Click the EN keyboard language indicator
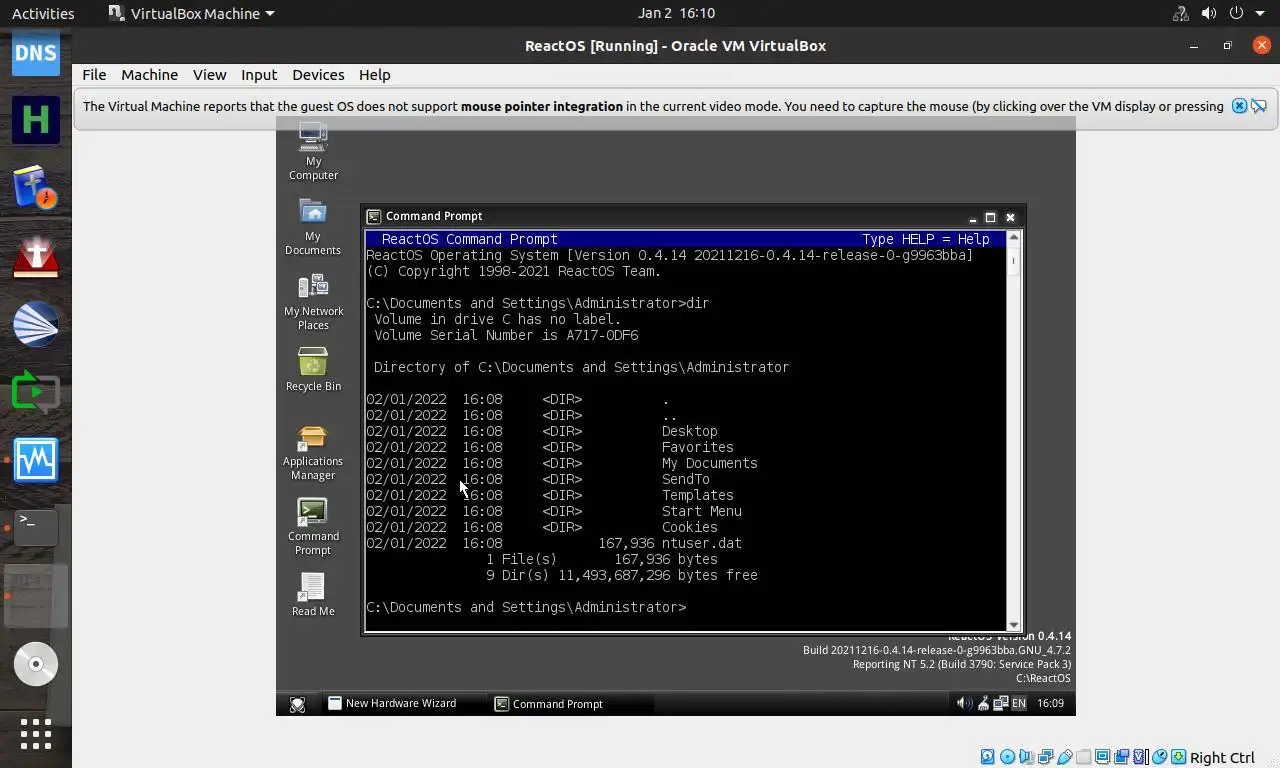Viewport: 1280px width, 768px height. point(1019,704)
